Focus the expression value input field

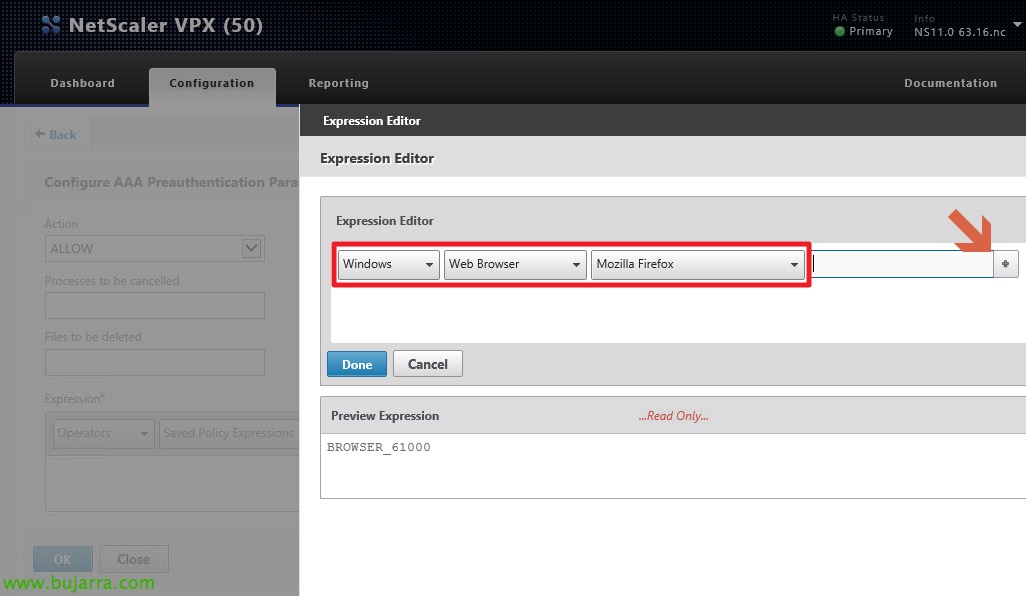902,264
